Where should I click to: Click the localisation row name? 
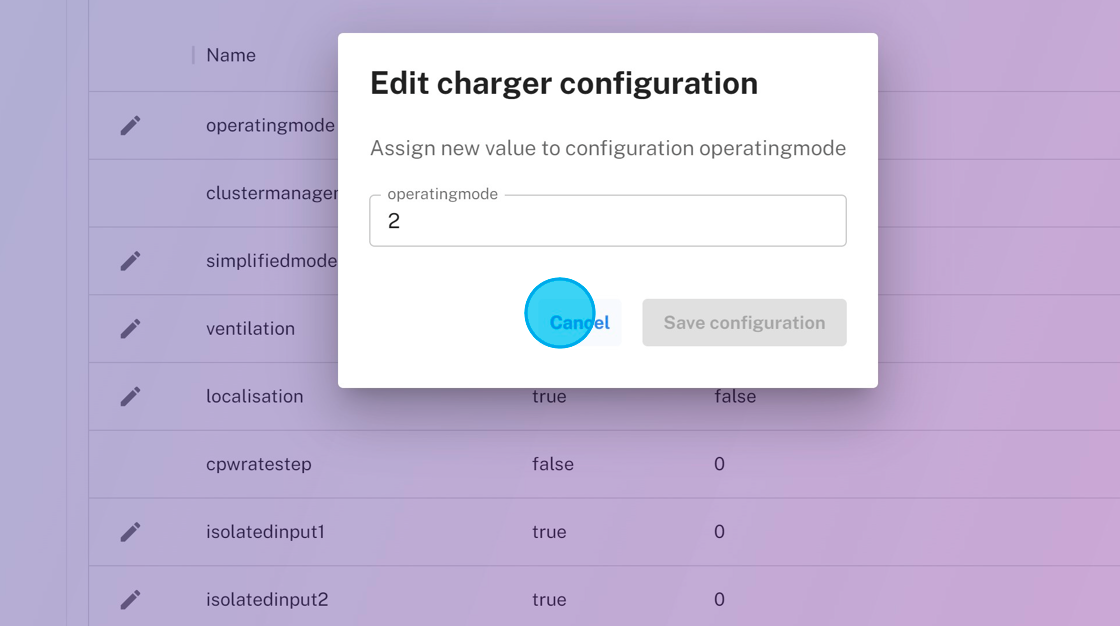[x=254, y=397]
